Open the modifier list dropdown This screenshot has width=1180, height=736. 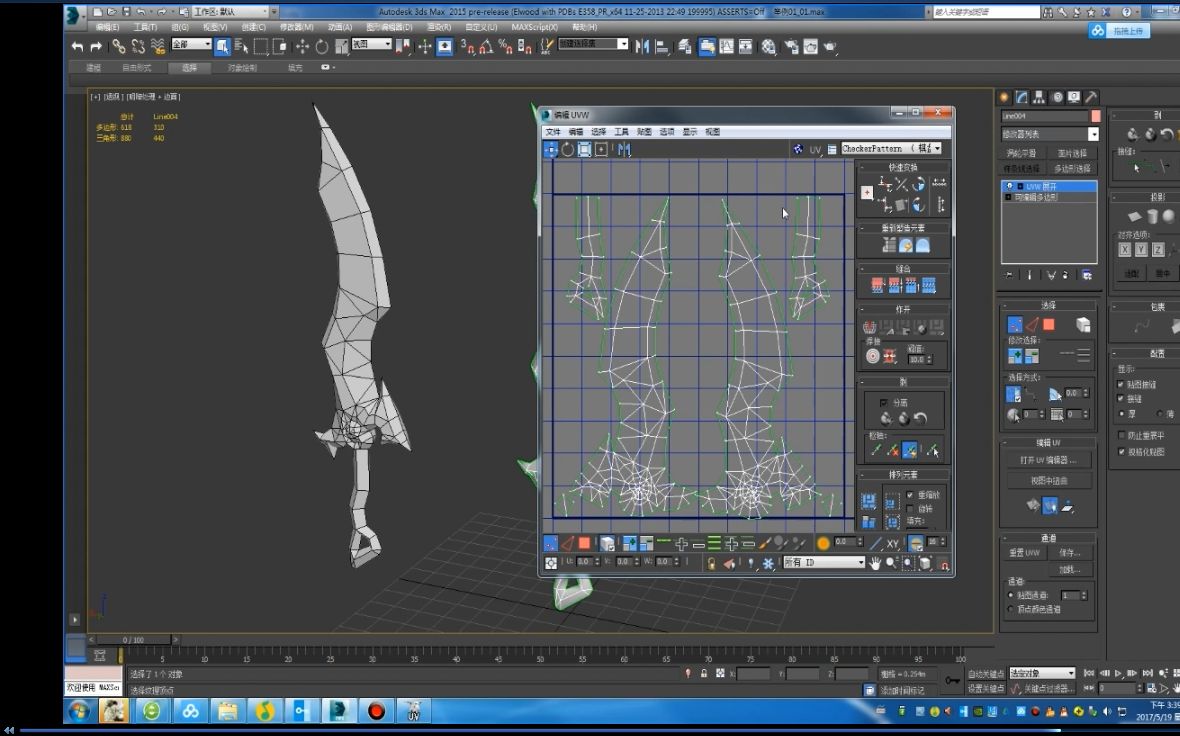click(1093, 134)
